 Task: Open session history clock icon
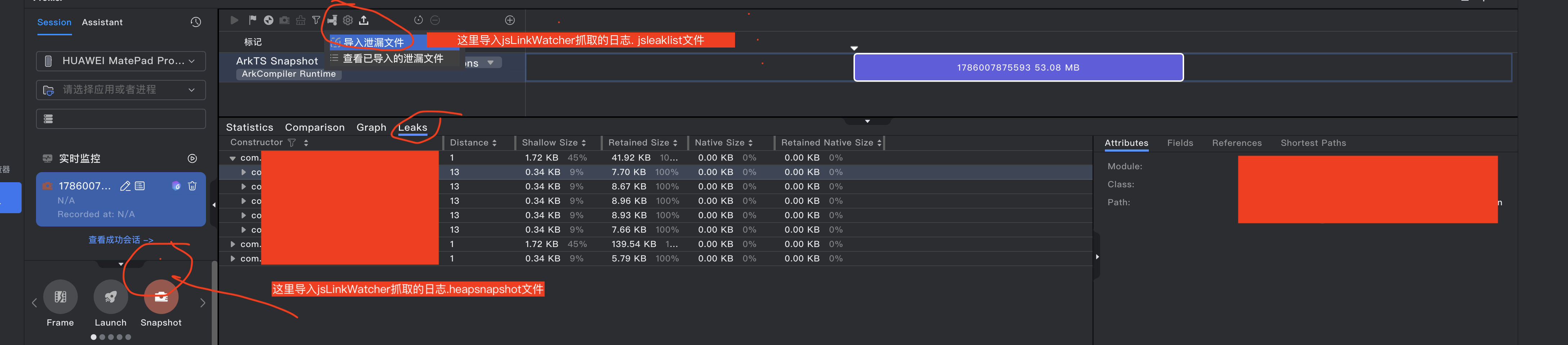[196, 22]
